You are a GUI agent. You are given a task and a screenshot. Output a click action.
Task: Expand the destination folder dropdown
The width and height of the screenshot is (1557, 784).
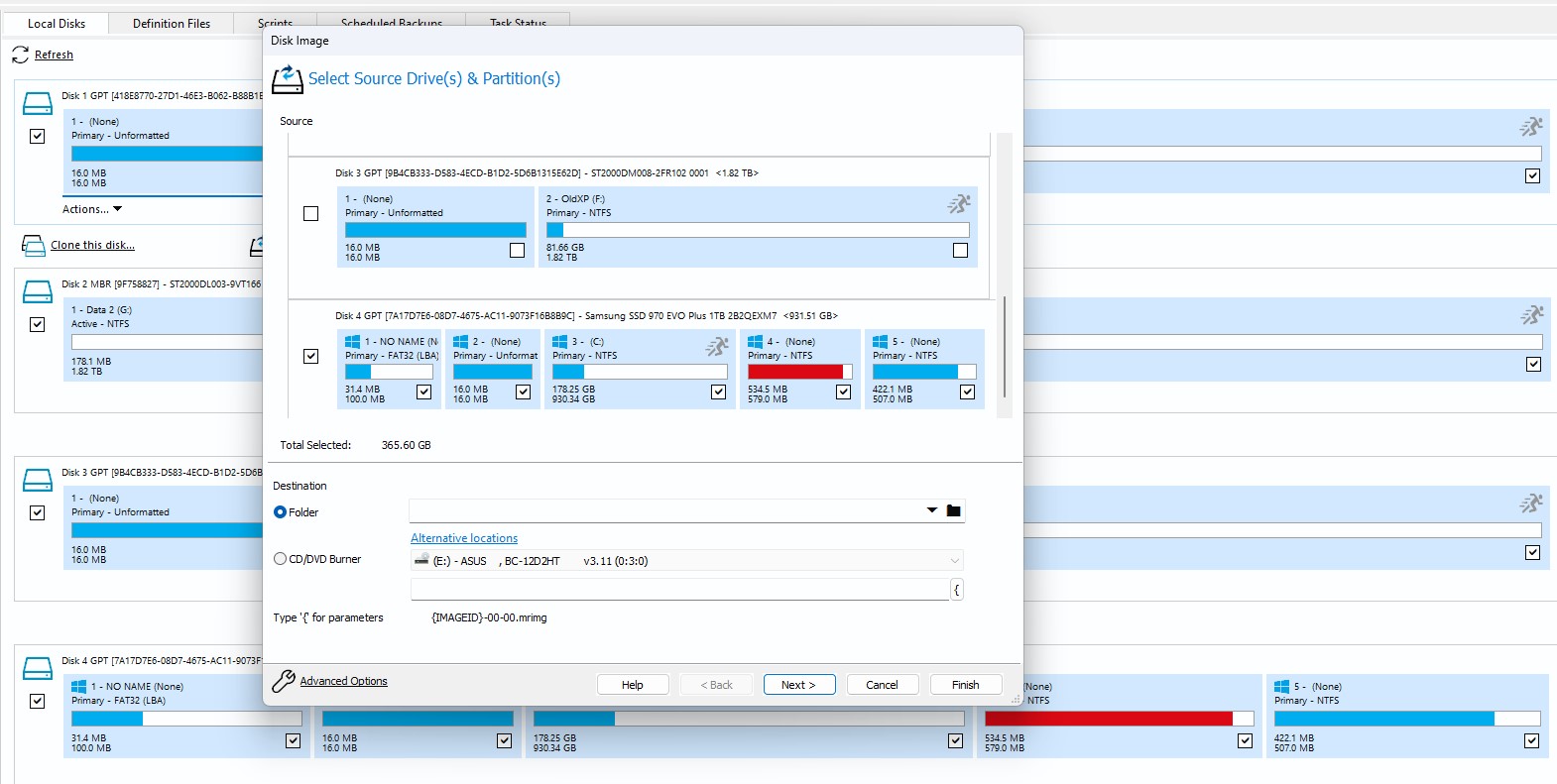tap(931, 511)
